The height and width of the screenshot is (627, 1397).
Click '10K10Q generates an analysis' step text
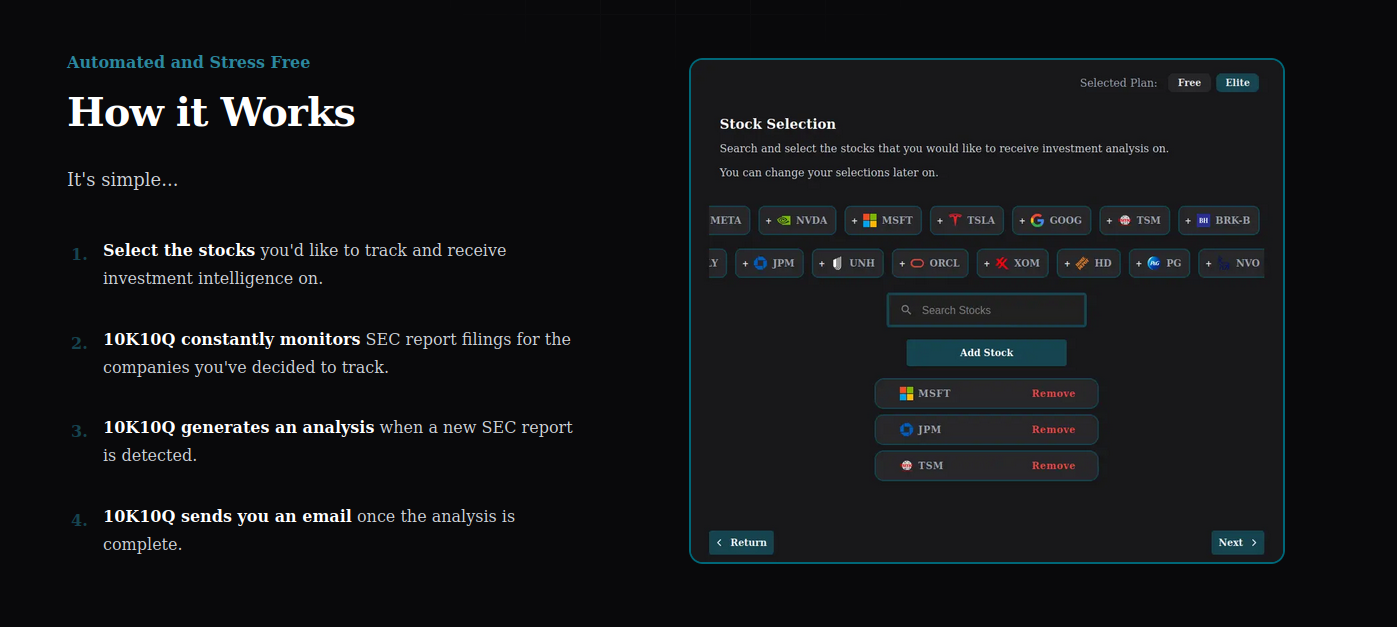239,427
